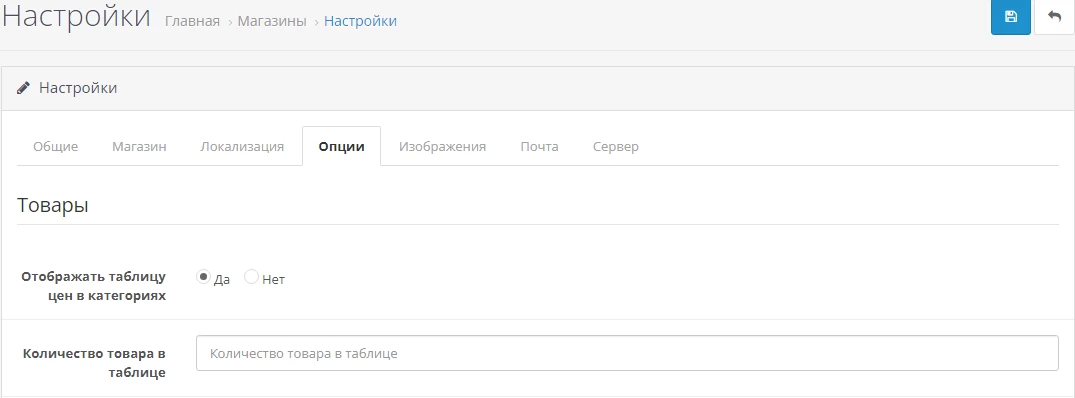Select the Опции tab
This screenshot has width=1075, height=398.
[x=341, y=147]
